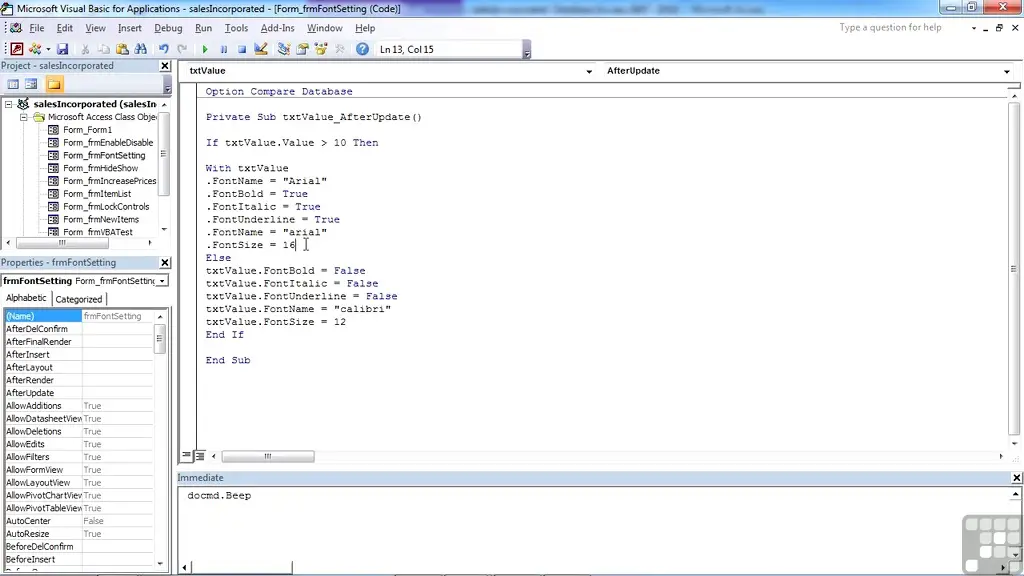1024x576 pixels.
Task: Open the frmFontSetting object dropdown in Properties
Action: [x=162, y=281]
